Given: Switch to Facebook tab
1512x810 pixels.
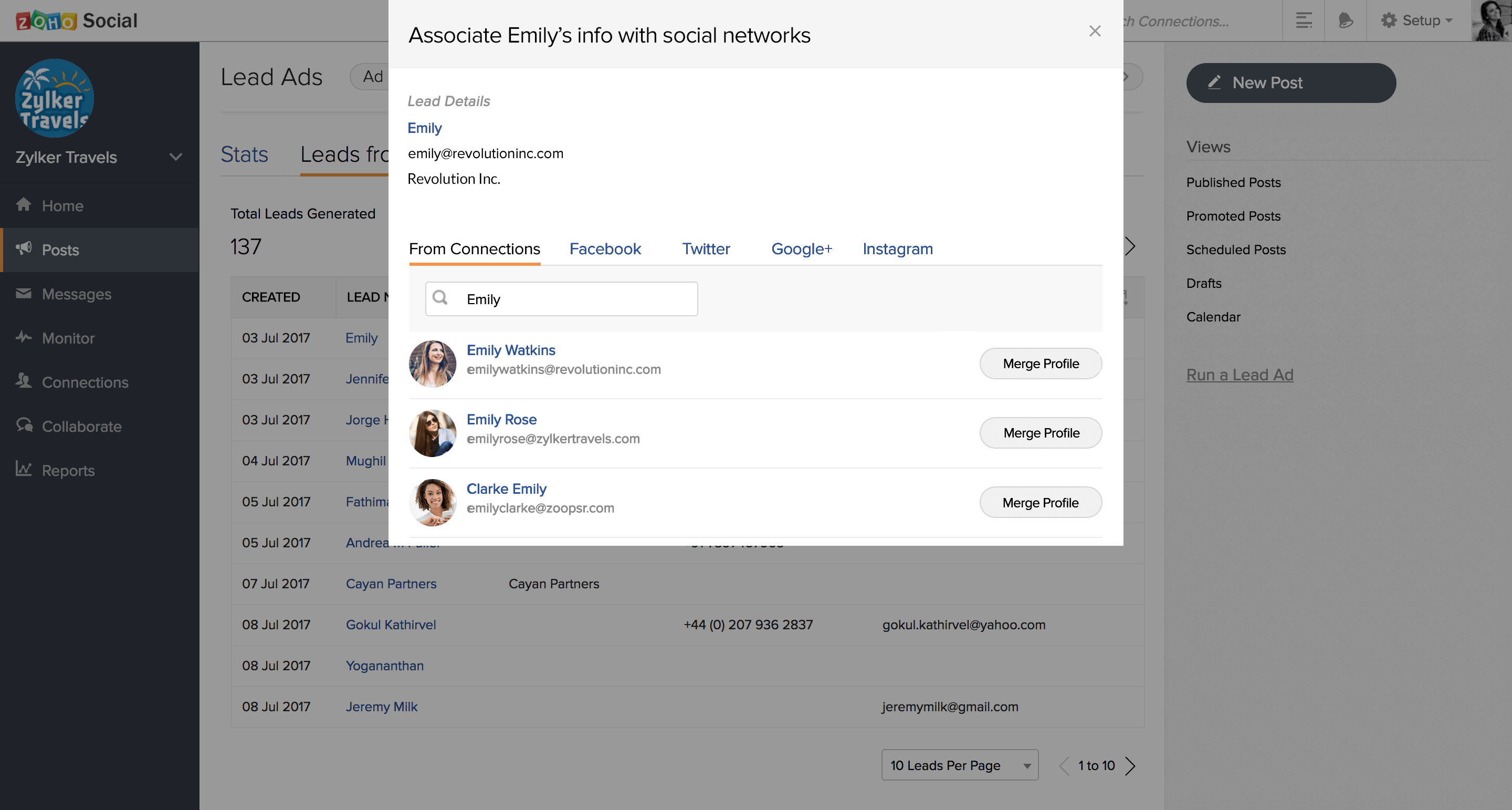Looking at the screenshot, I should click(605, 249).
